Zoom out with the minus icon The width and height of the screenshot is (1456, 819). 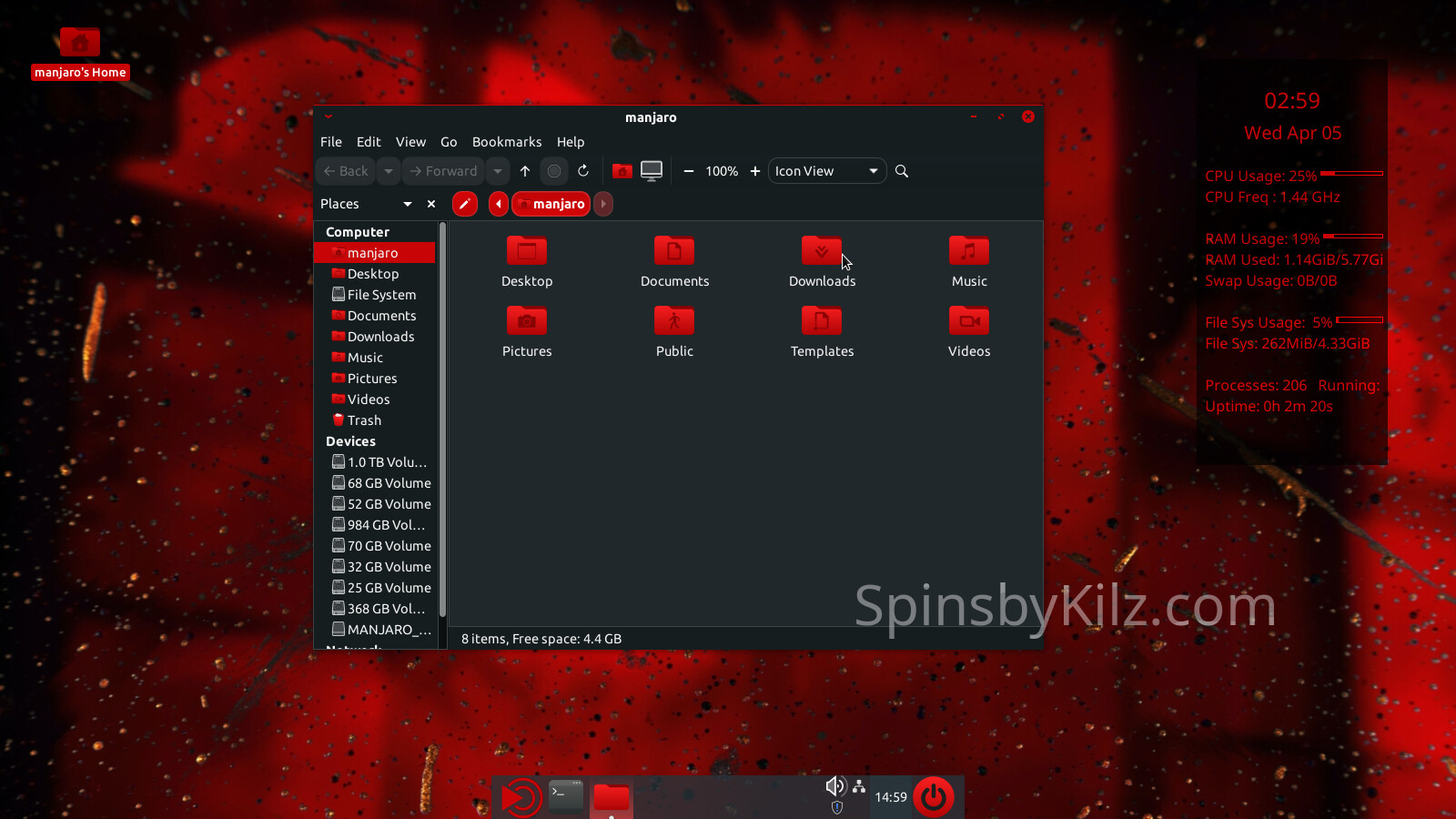coord(689,171)
